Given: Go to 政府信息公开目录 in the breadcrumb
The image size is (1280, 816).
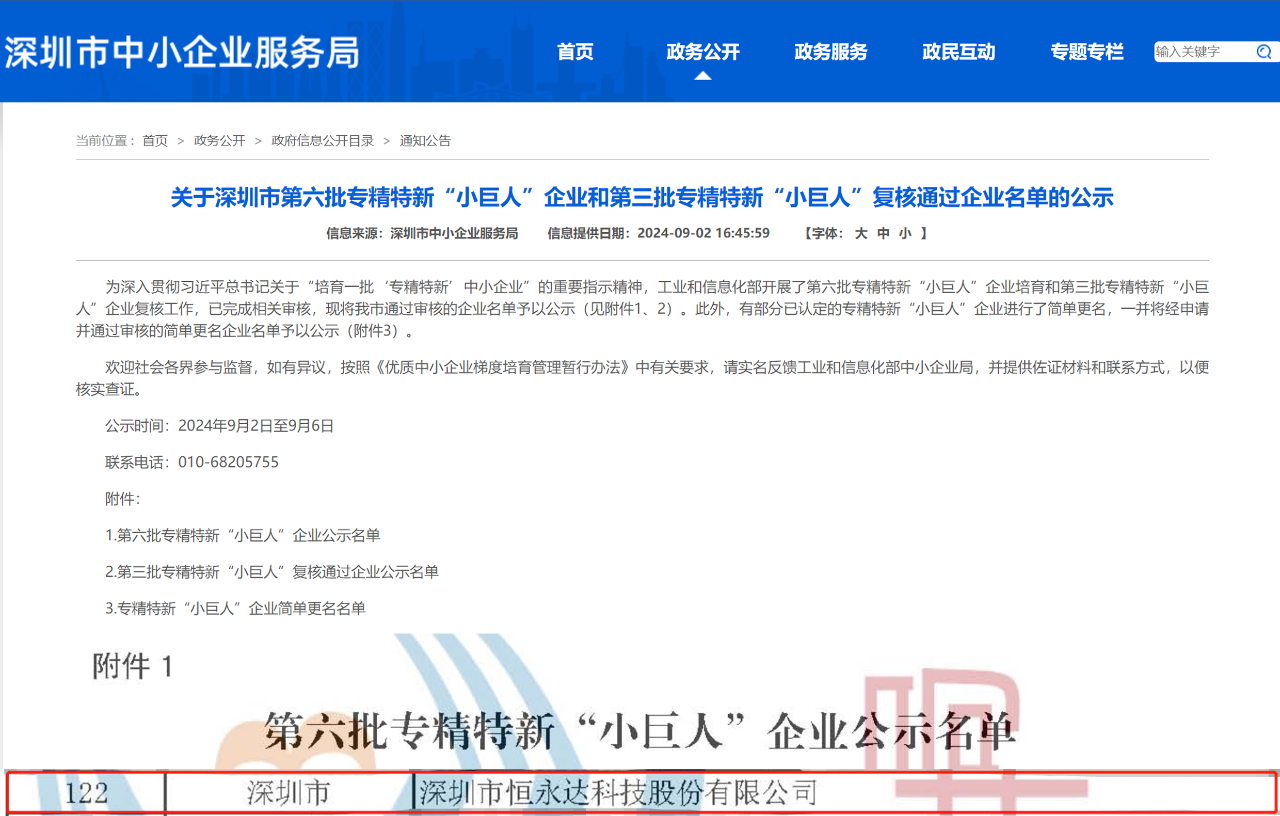Looking at the screenshot, I should click(x=323, y=141).
